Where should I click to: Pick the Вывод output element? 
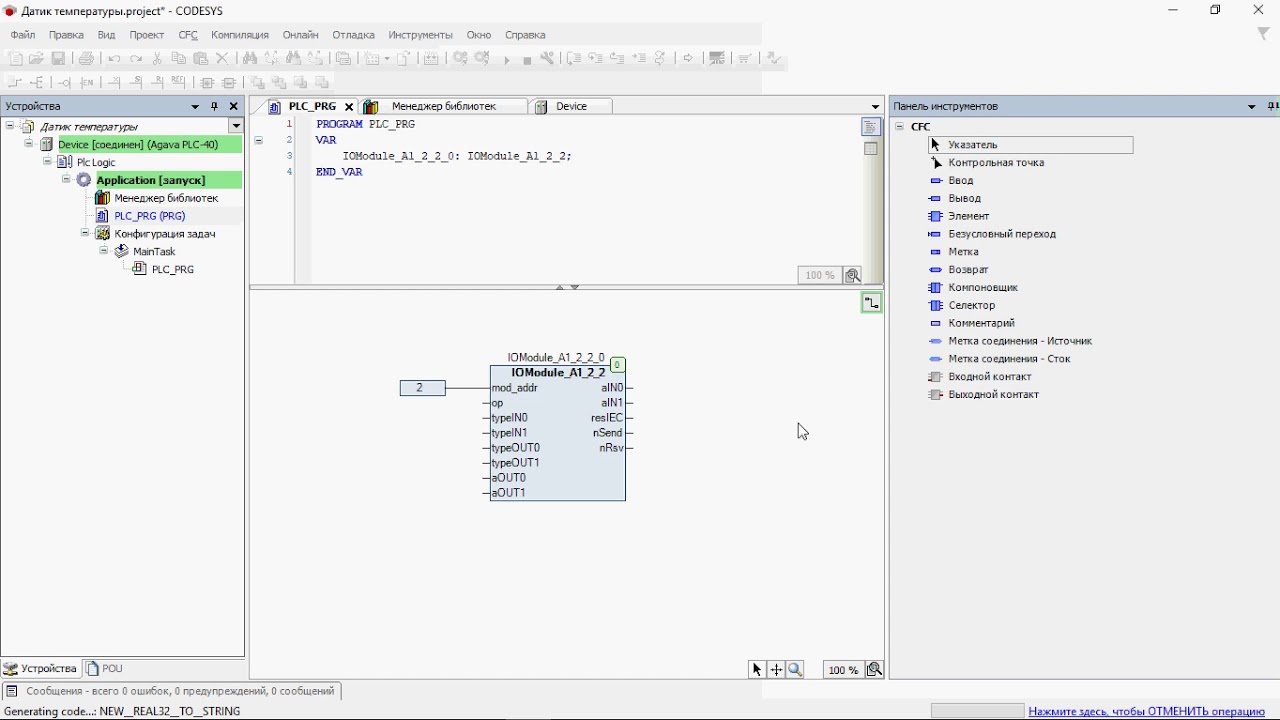(x=955, y=199)
